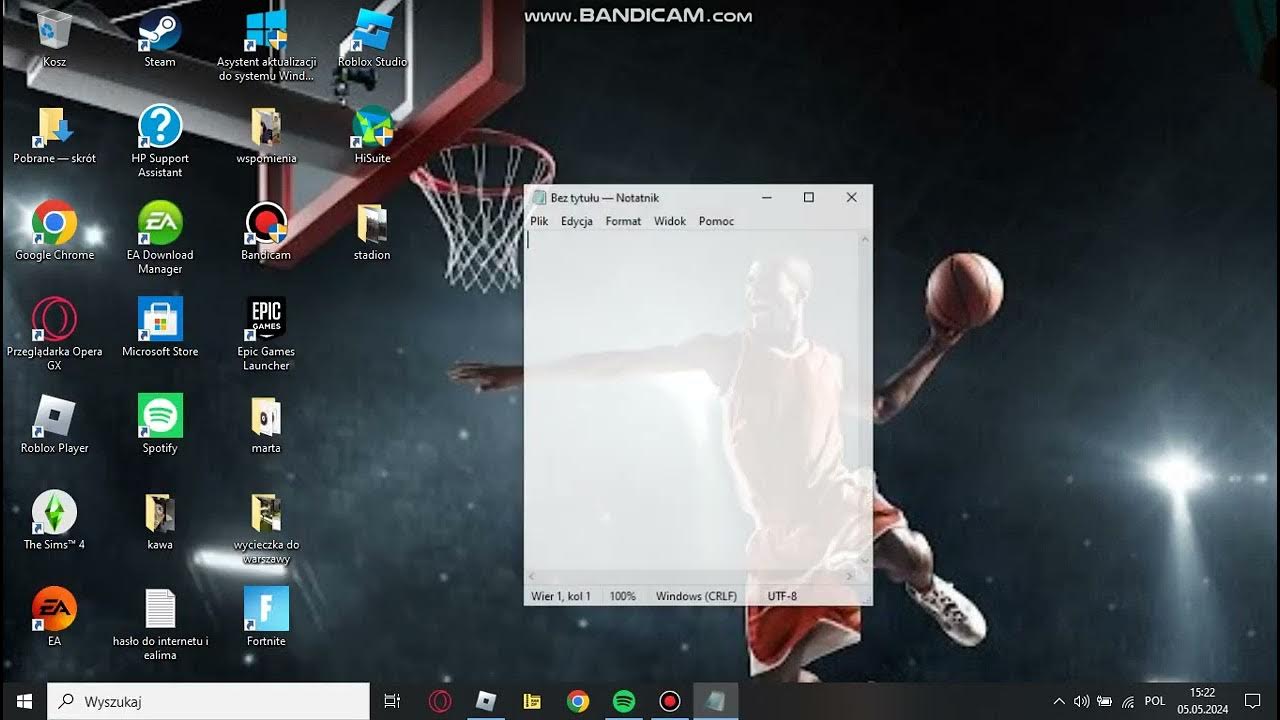
Task: Open the battery status tray icon
Action: [x=1105, y=701]
